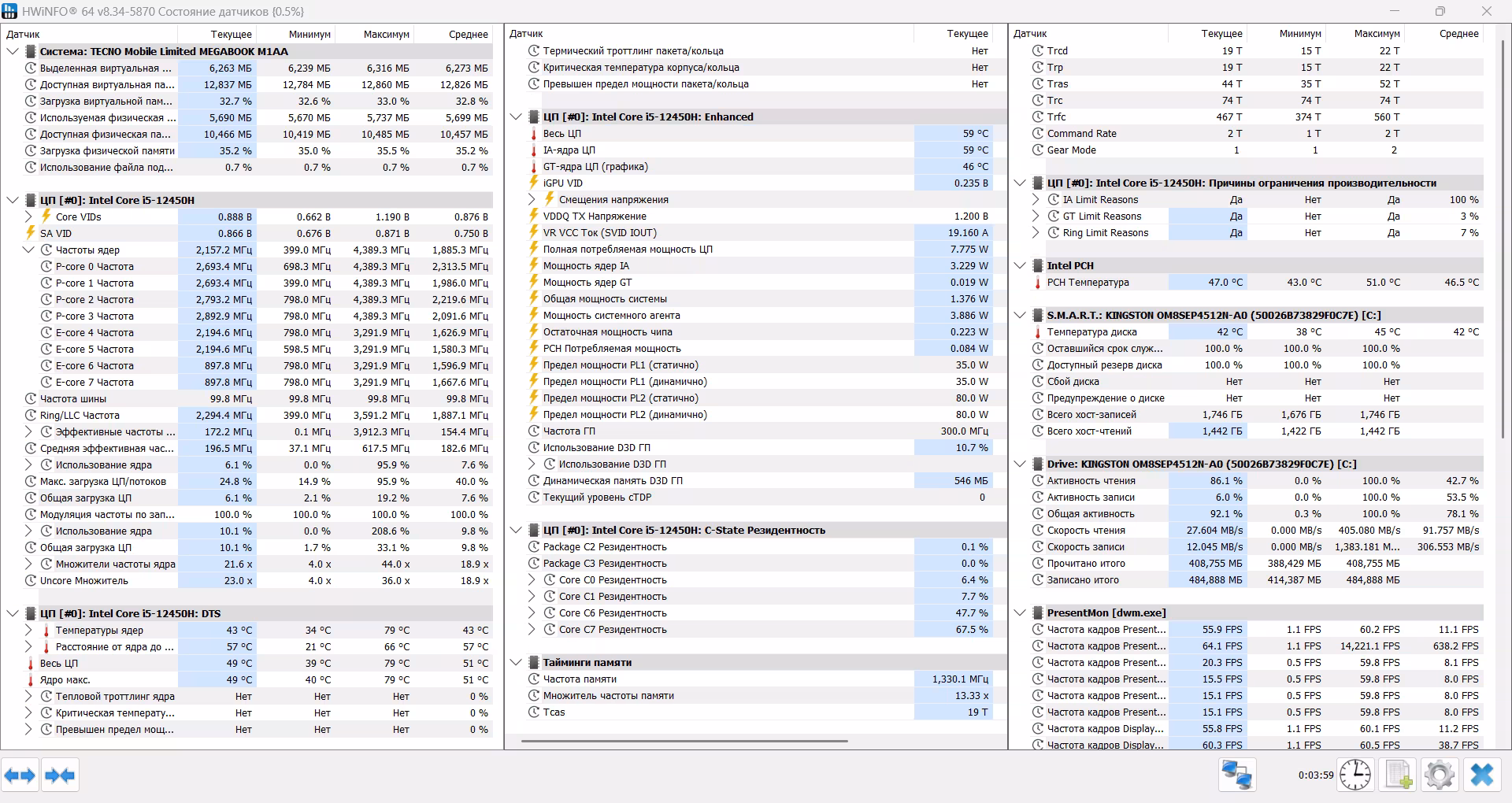Image resolution: width=1512 pixels, height=803 pixels.
Task: Select the Trfc timing row label
Action: coord(1056,117)
